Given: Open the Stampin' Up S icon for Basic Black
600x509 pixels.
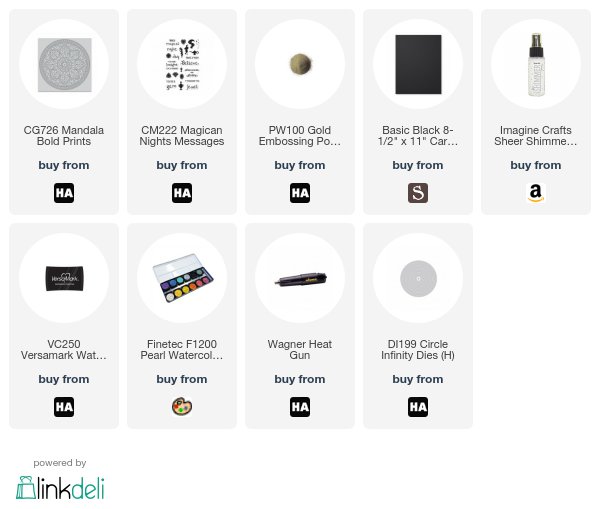Looking at the screenshot, I should pyautogui.click(x=418, y=193).
